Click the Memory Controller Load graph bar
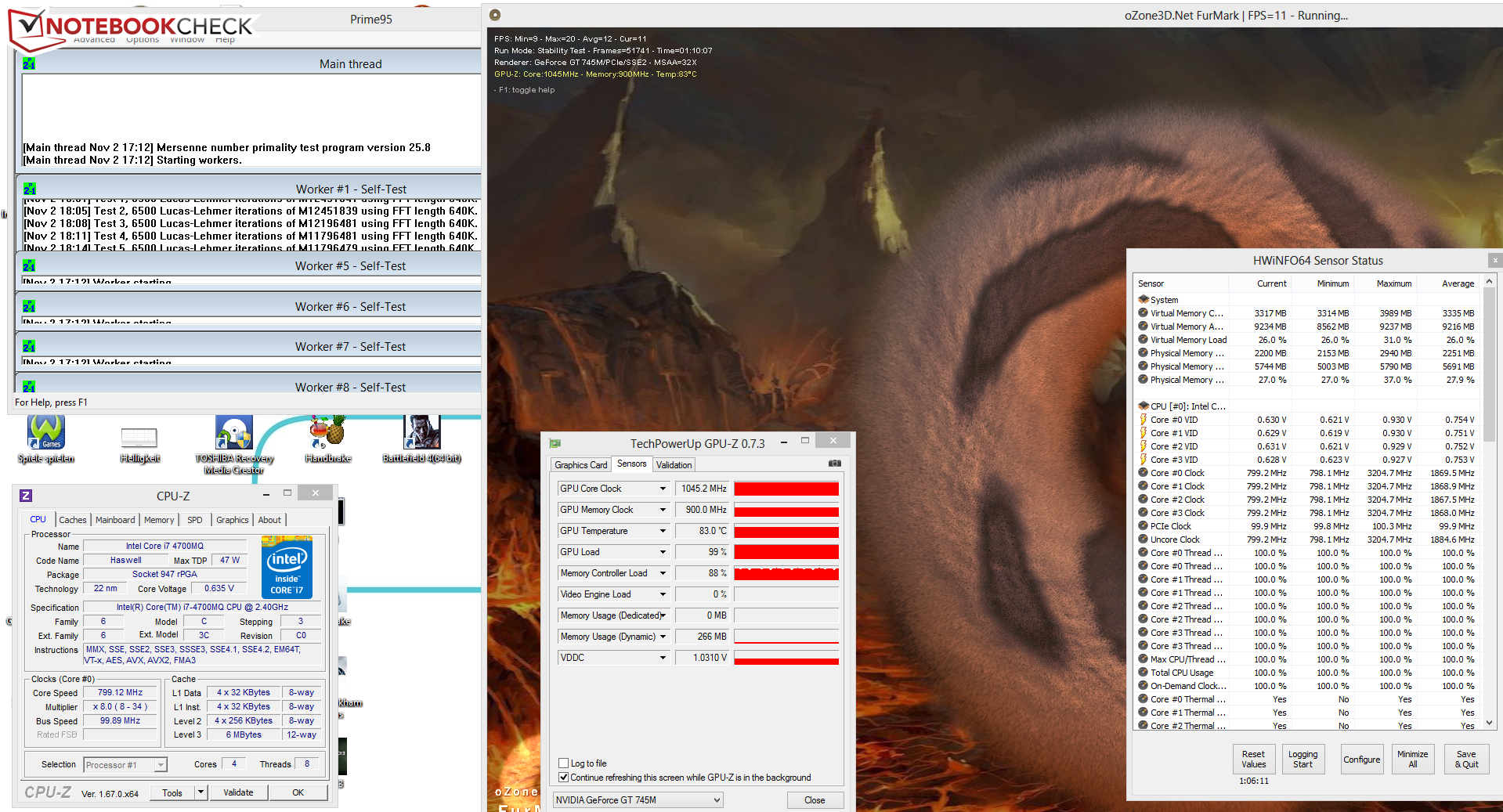The image size is (1503, 812). pyautogui.click(x=786, y=573)
